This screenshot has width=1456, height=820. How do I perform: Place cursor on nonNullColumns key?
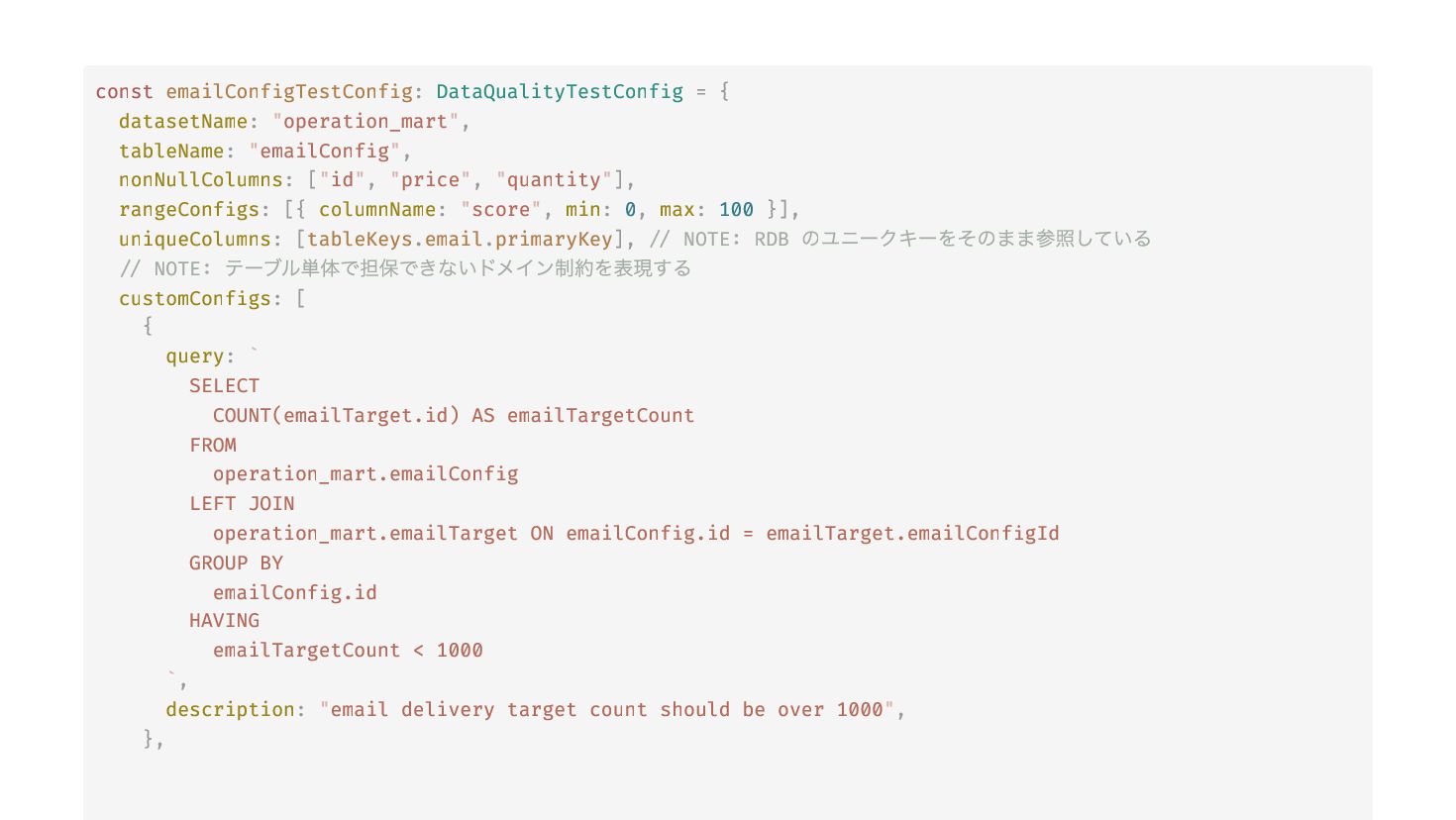click(201, 180)
